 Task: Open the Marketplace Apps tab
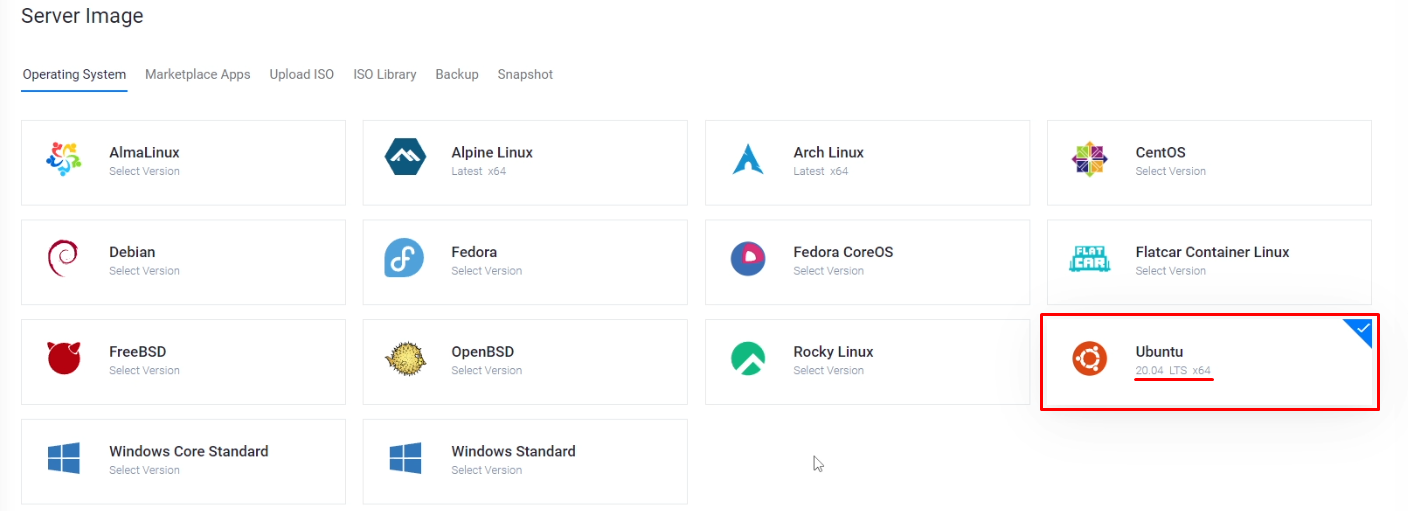(x=198, y=74)
